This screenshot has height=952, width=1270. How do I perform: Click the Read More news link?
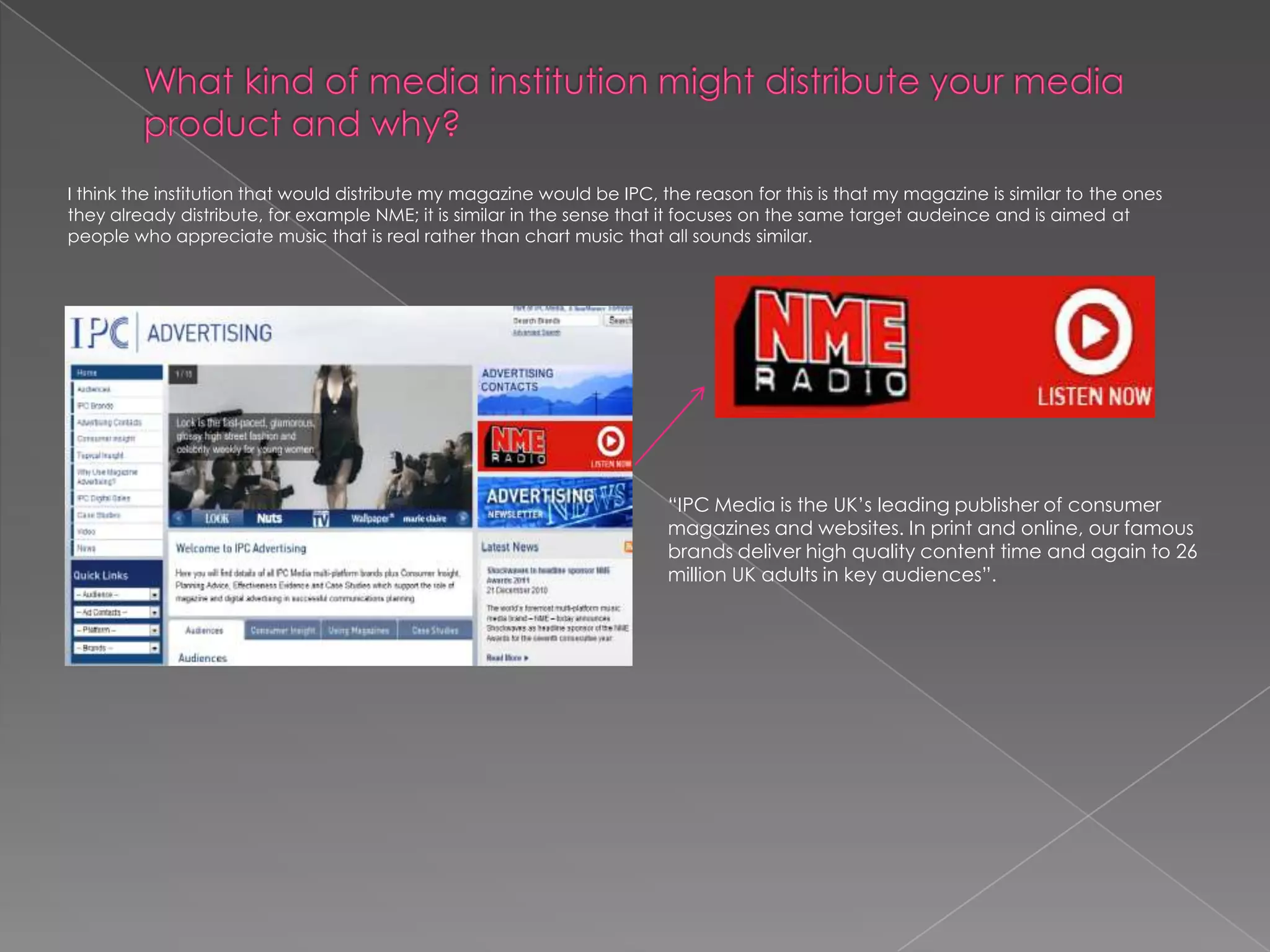[x=507, y=658]
